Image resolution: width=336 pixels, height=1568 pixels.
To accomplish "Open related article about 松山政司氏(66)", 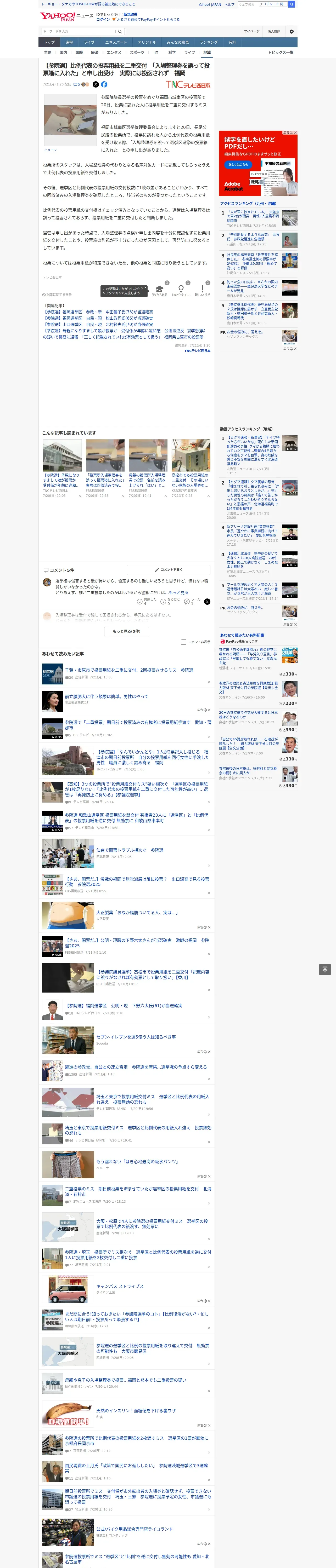I will pyautogui.click(x=98, y=318).
